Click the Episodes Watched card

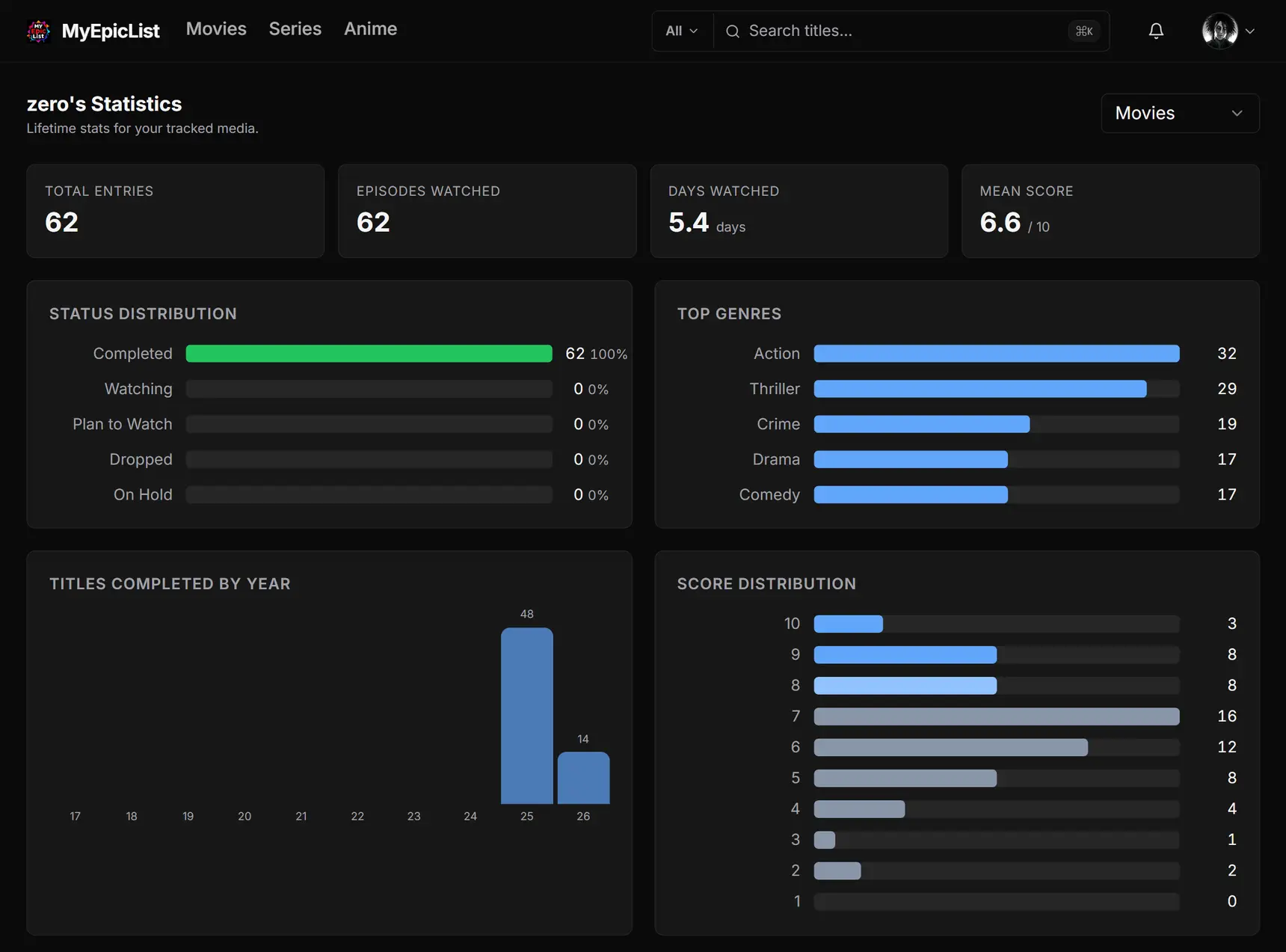click(487, 211)
